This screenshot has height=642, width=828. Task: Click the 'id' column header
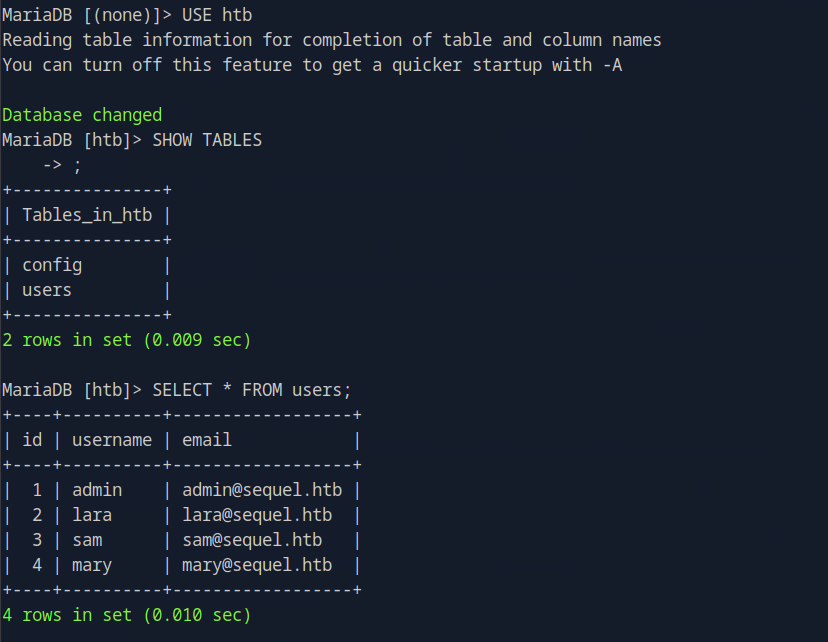point(32,440)
